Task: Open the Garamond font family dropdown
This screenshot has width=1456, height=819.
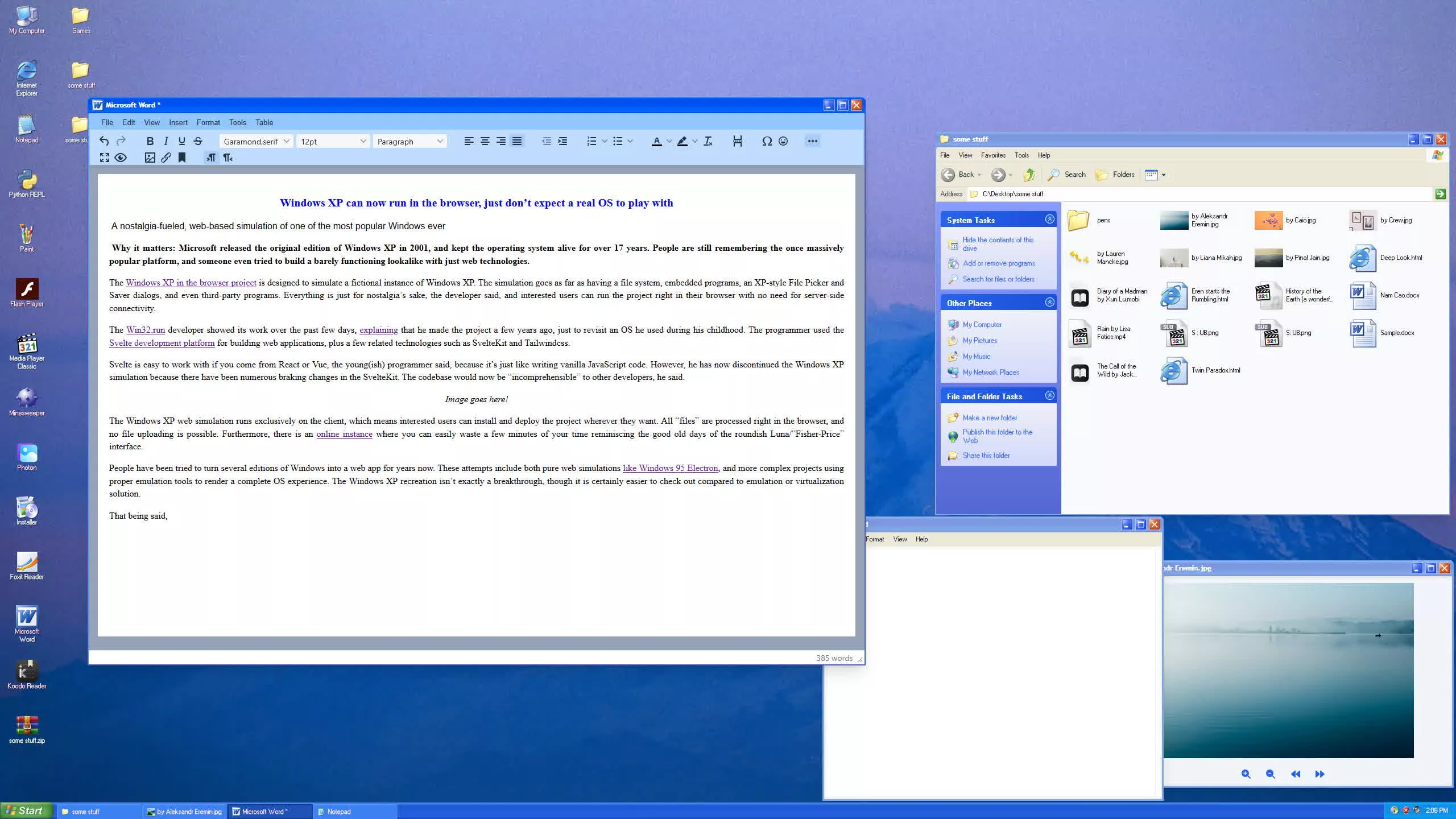Action: (256, 141)
